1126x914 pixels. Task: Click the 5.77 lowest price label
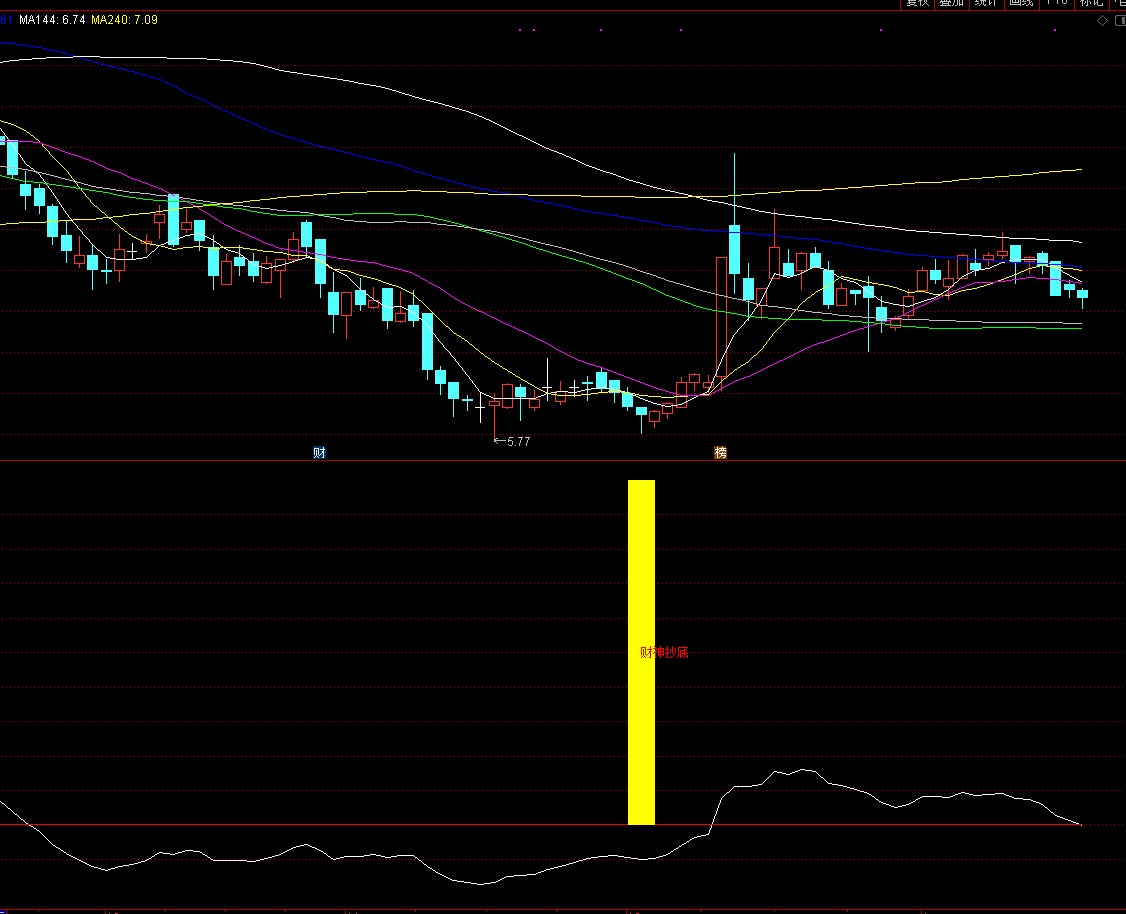tap(518, 441)
